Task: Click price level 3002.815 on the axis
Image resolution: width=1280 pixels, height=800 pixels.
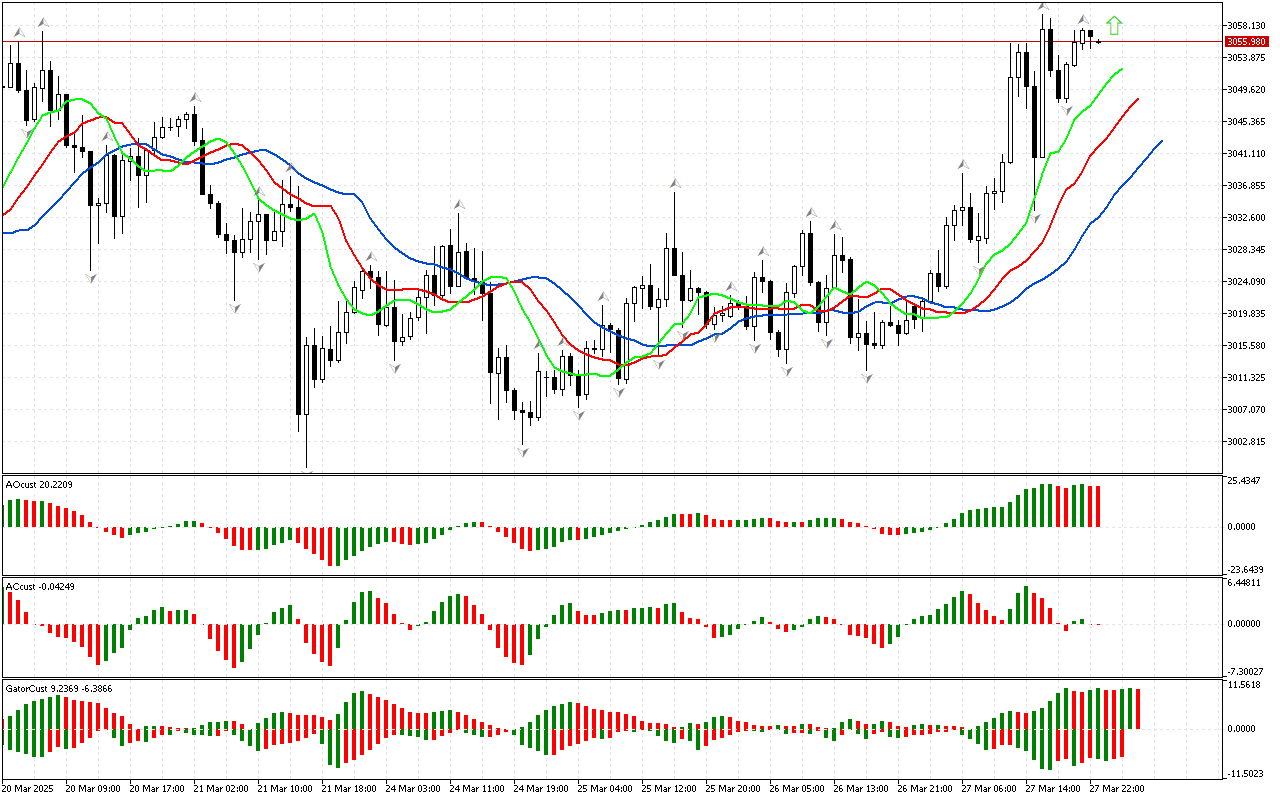Action: tap(1246, 442)
